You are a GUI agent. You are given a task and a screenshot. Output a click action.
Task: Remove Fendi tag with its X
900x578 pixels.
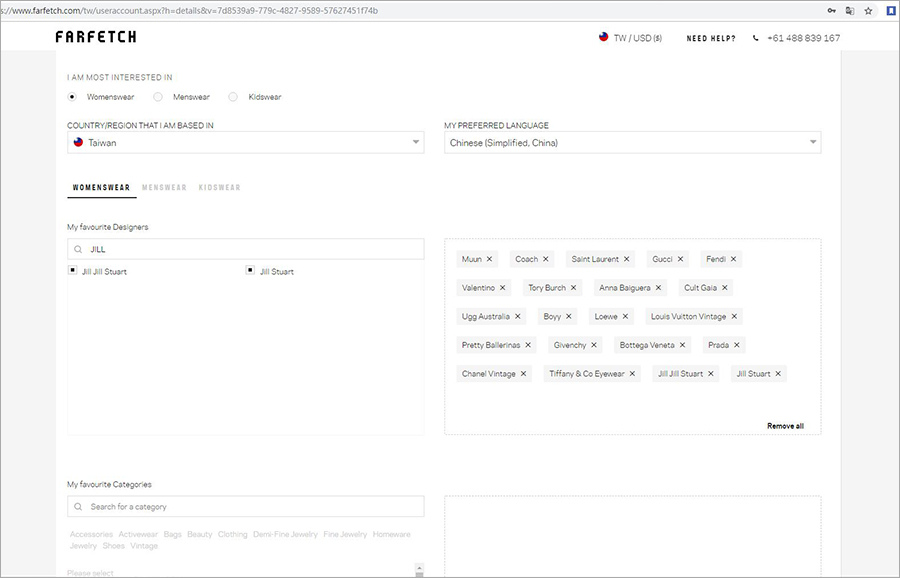(x=734, y=259)
